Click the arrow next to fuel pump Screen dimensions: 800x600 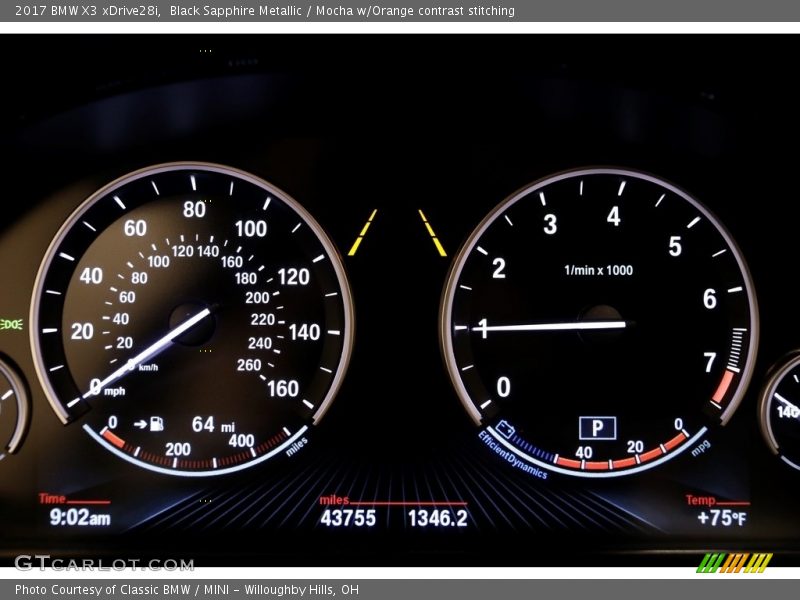(140, 423)
